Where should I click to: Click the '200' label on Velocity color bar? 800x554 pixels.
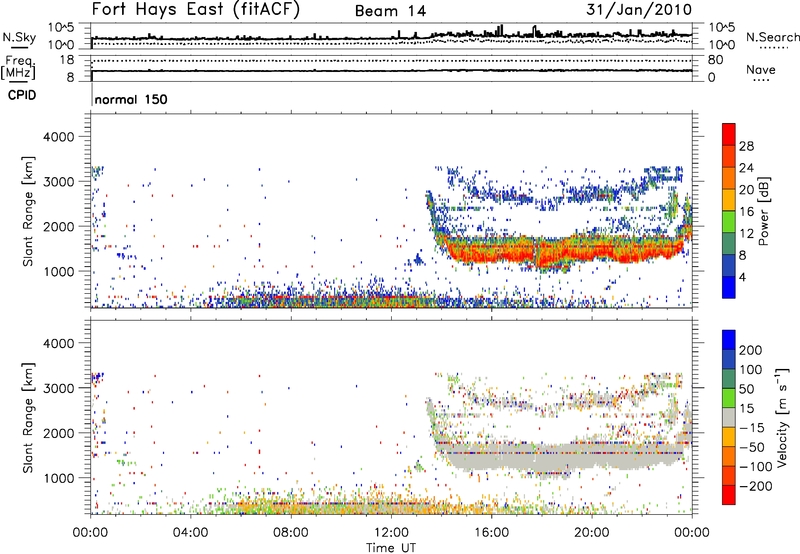tap(751, 350)
